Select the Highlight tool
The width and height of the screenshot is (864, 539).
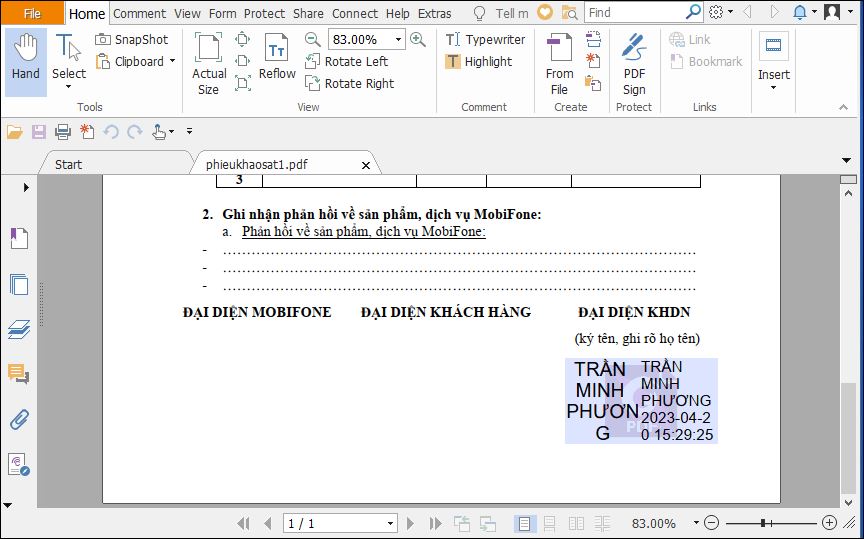(479, 62)
